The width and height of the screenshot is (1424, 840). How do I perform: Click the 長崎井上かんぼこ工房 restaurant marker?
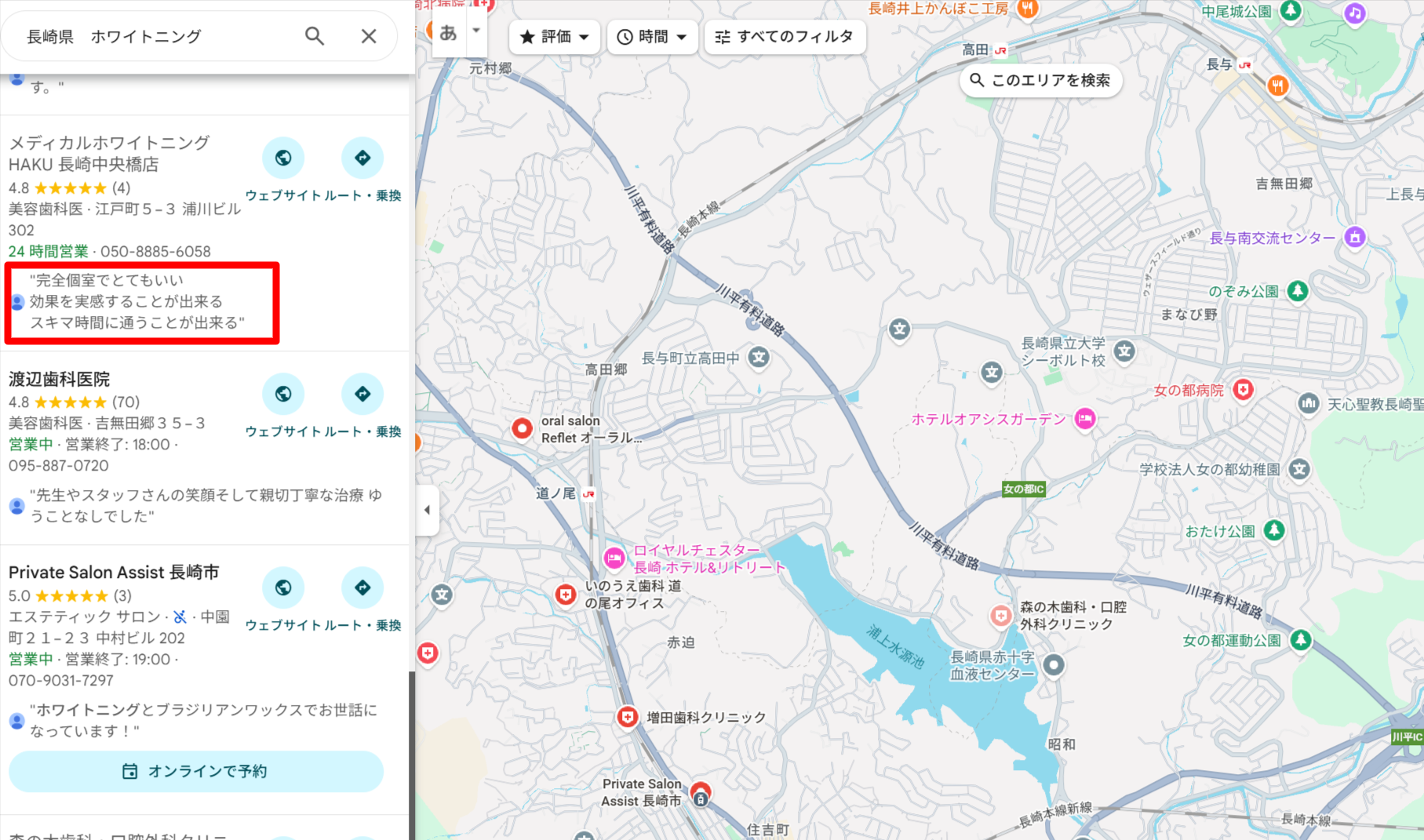pos(1027,9)
